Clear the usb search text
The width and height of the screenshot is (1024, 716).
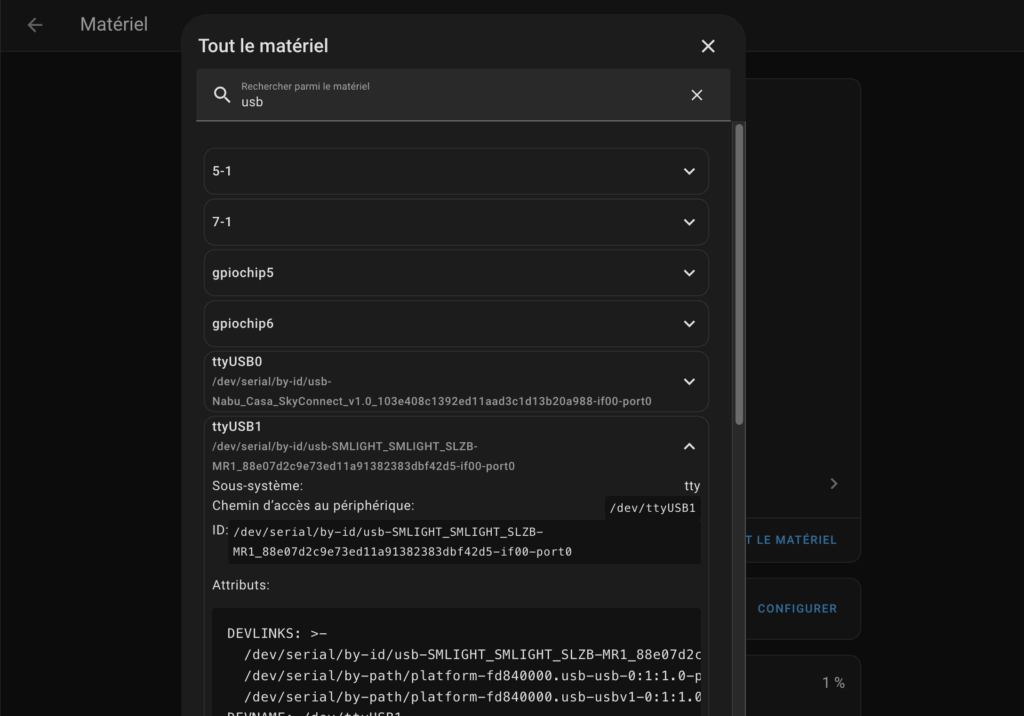(697, 95)
